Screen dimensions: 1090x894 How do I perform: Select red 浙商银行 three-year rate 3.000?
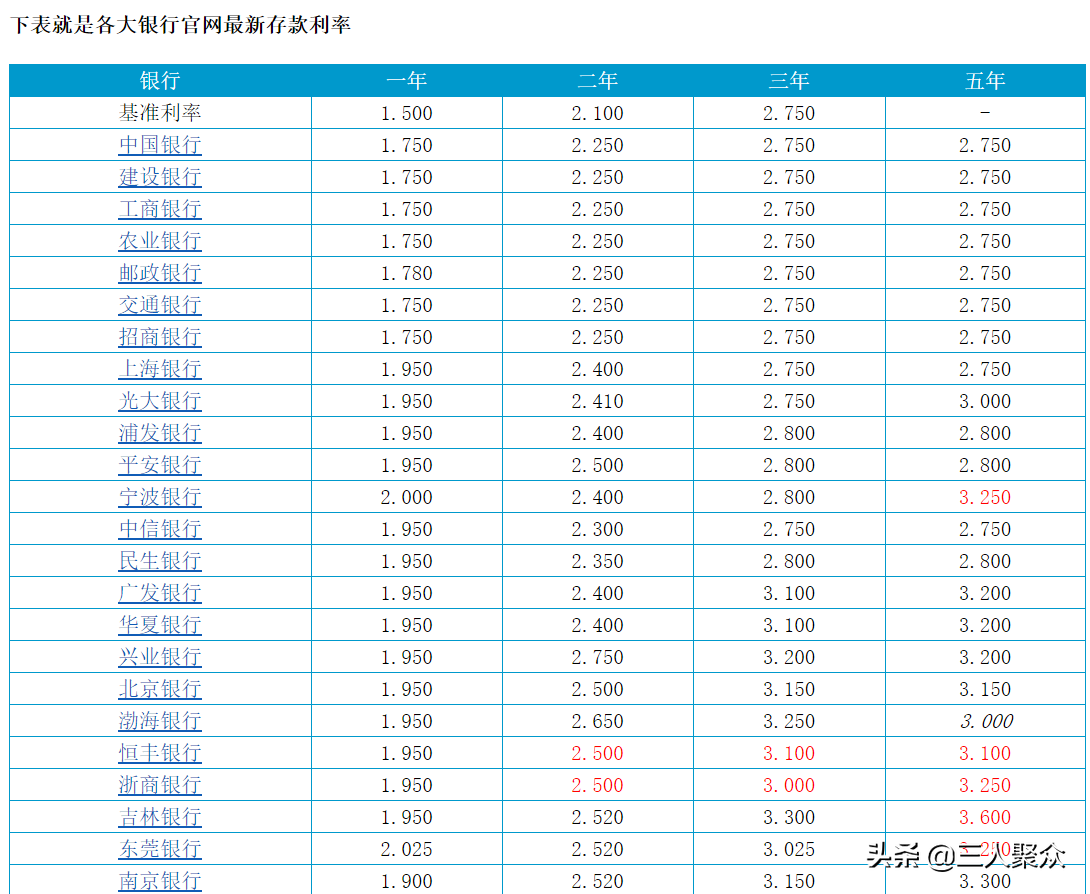click(789, 784)
